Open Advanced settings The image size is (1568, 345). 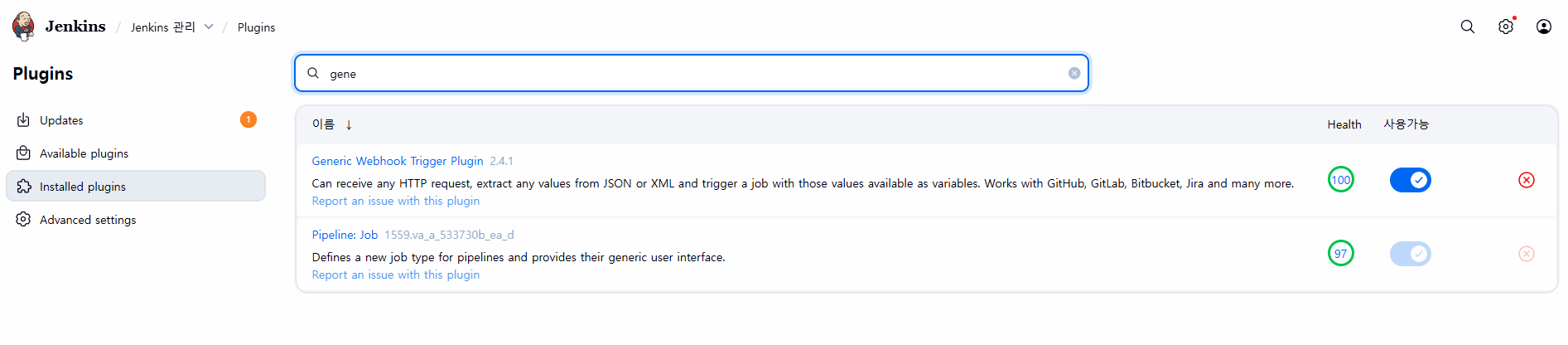[88, 220]
